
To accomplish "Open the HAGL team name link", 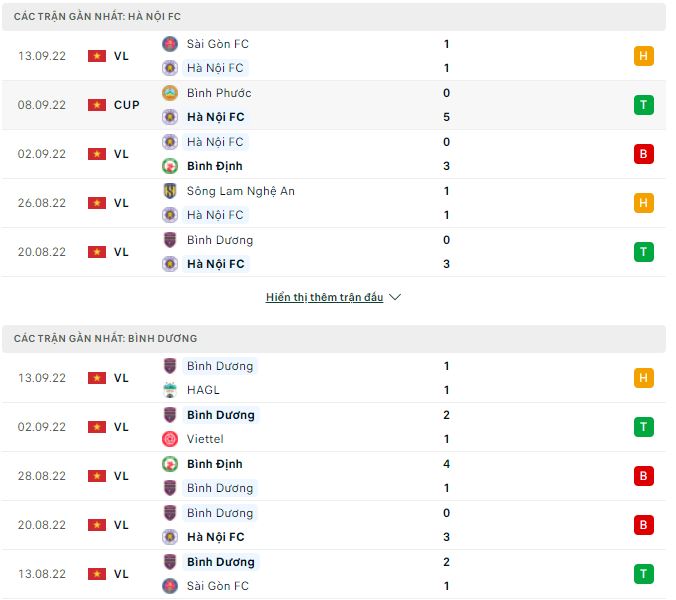I will point(203,390).
